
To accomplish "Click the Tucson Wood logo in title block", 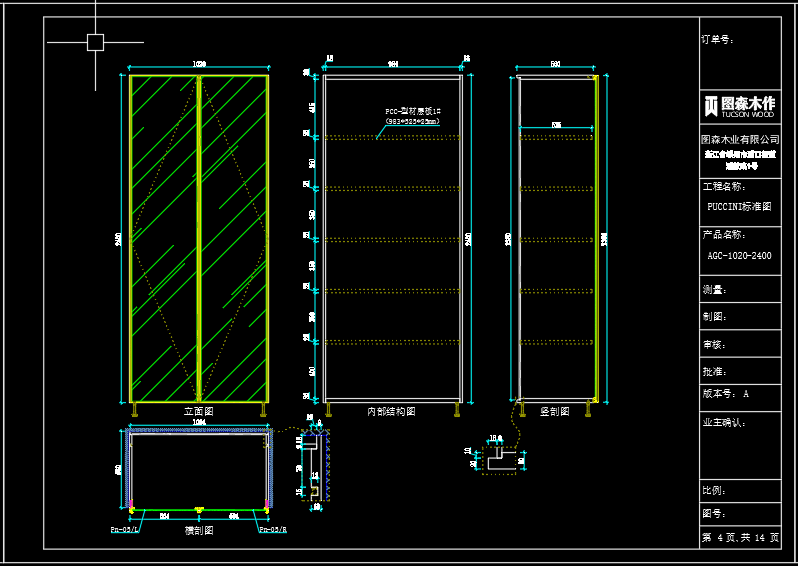I will coord(740,105).
